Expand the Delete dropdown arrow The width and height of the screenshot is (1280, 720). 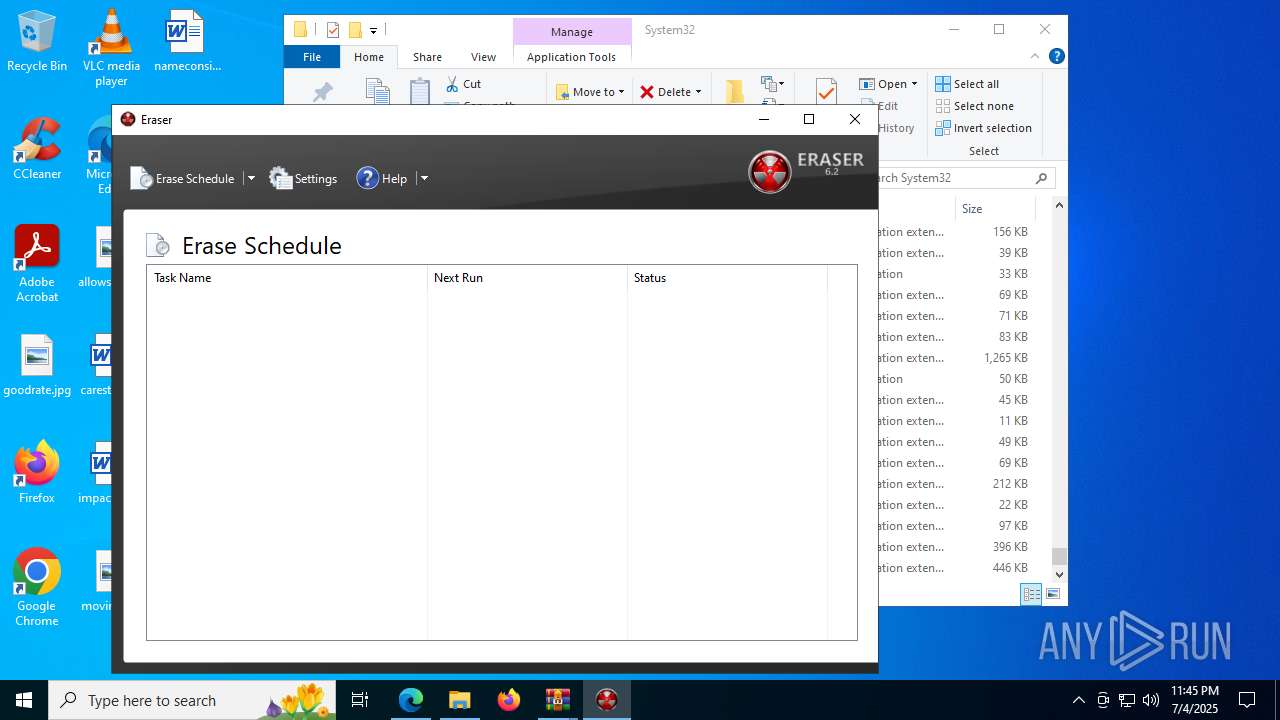tap(698, 92)
